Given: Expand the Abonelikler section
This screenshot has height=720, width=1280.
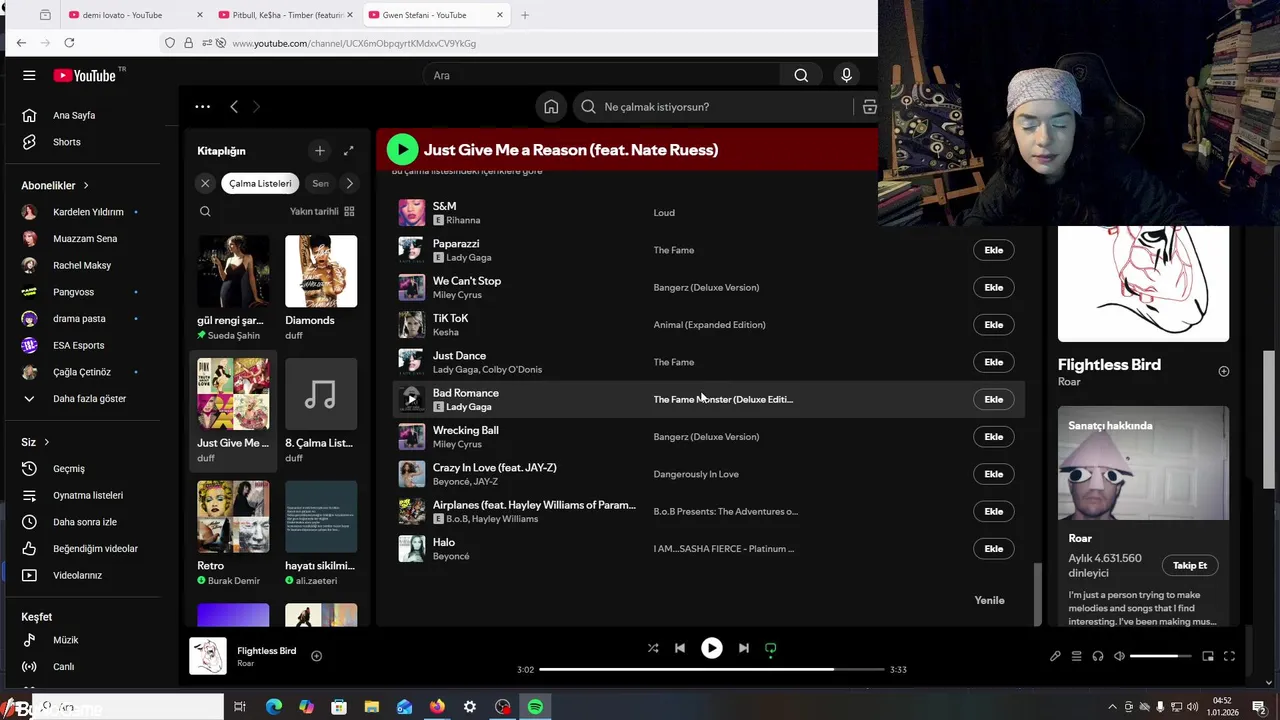Looking at the screenshot, I should pos(55,185).
